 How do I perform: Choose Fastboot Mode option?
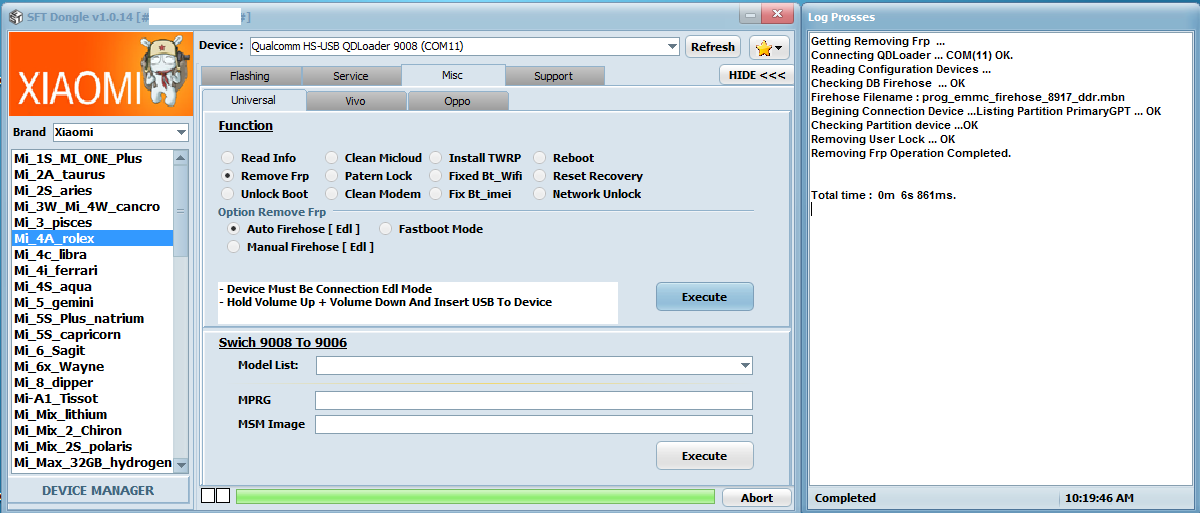(x=431, y=229)
